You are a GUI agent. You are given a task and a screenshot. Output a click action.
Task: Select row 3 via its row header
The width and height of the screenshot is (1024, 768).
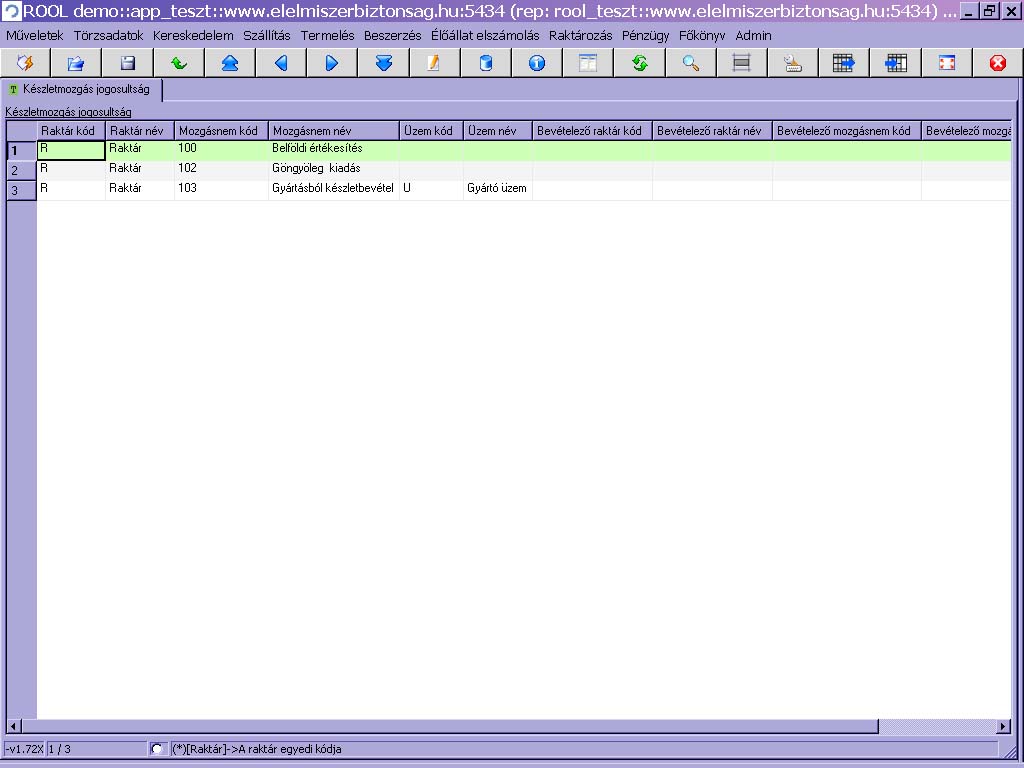click(21, 190)
